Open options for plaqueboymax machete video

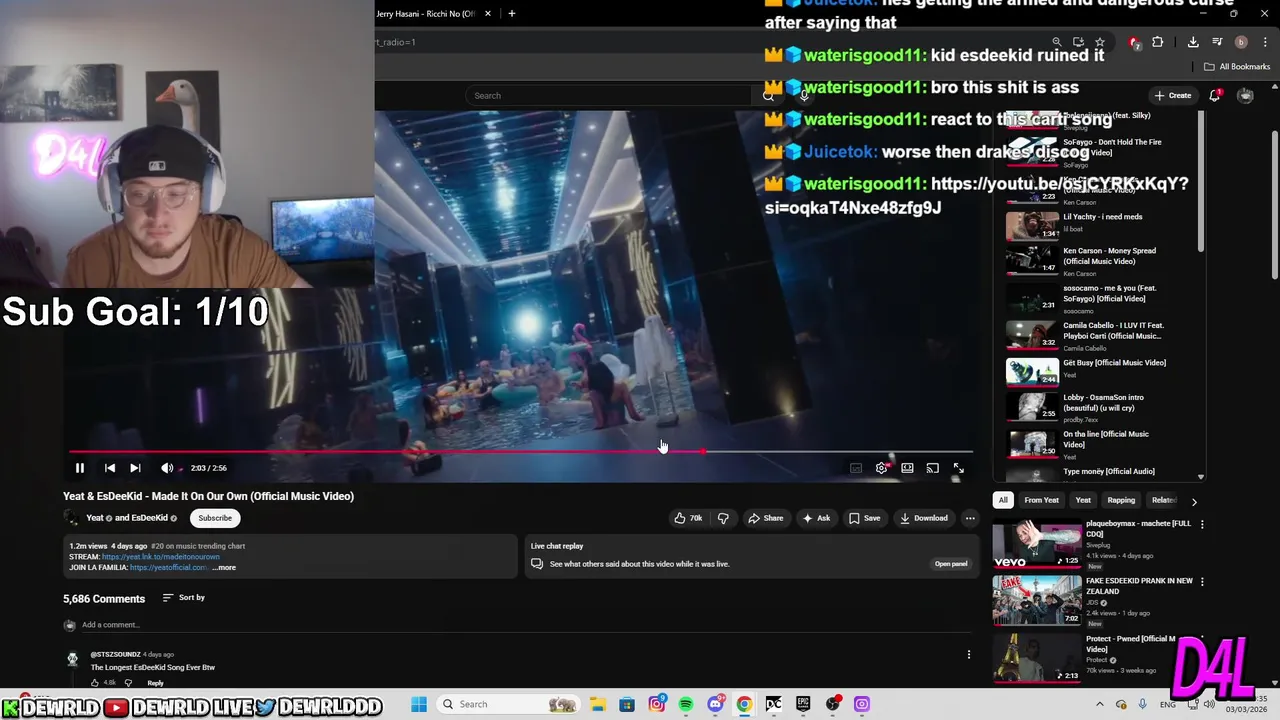[x=1202, y=524]
